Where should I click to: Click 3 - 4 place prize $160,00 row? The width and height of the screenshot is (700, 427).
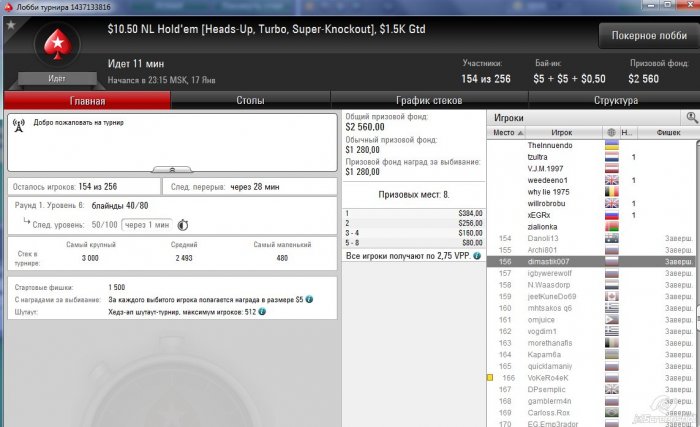[413, 233]
